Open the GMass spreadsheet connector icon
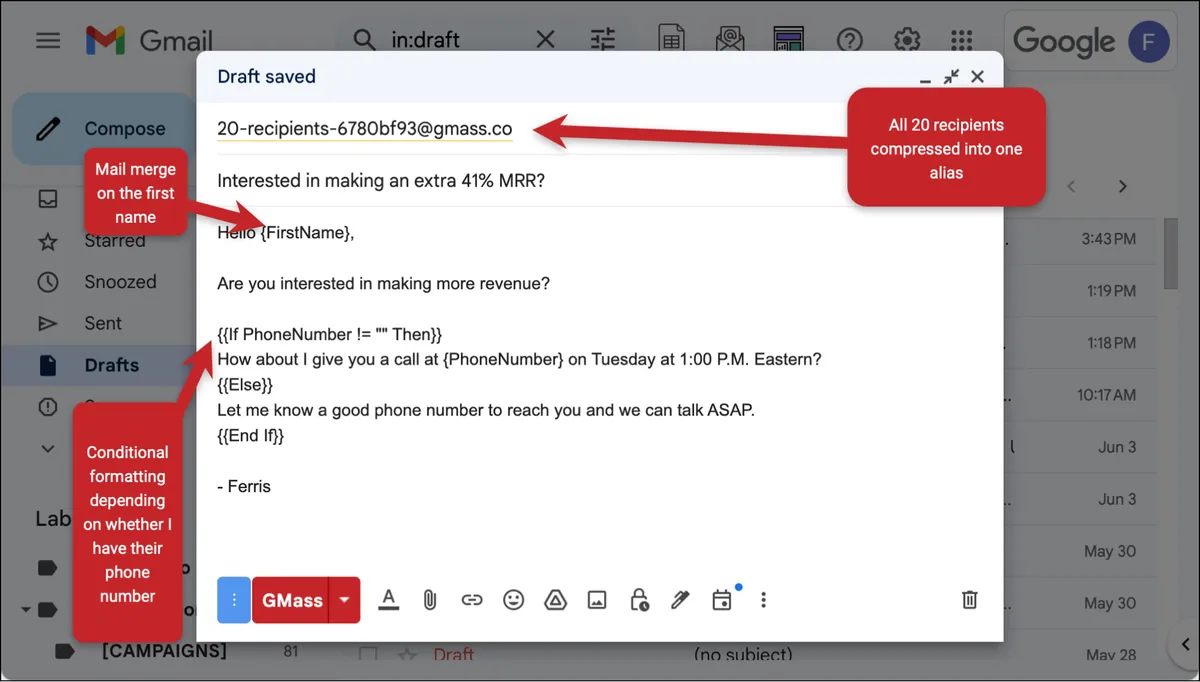 671,40
